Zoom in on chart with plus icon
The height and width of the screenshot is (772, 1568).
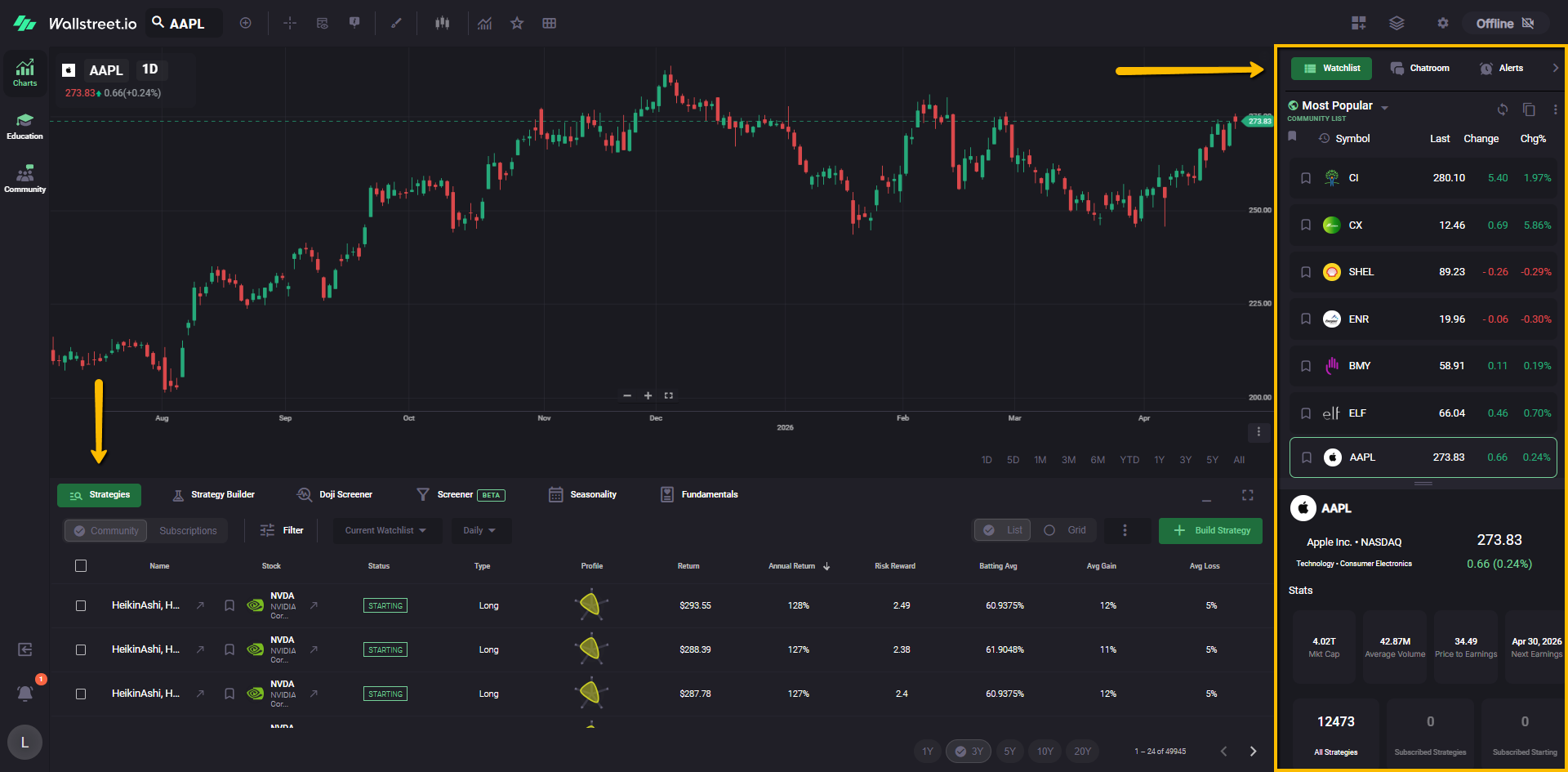(x=648, y=395)
